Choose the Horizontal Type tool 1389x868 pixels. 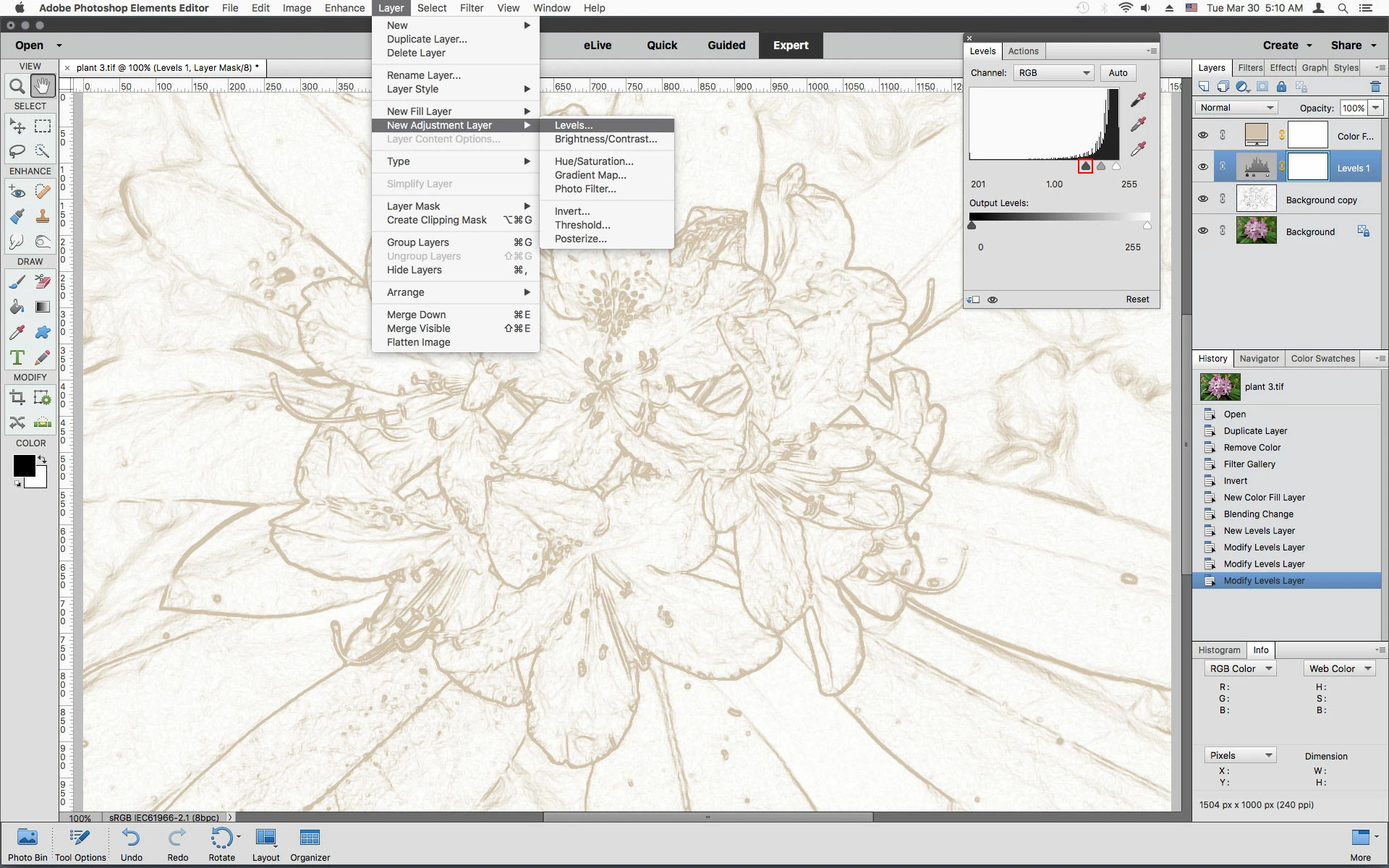pos(17,357)
